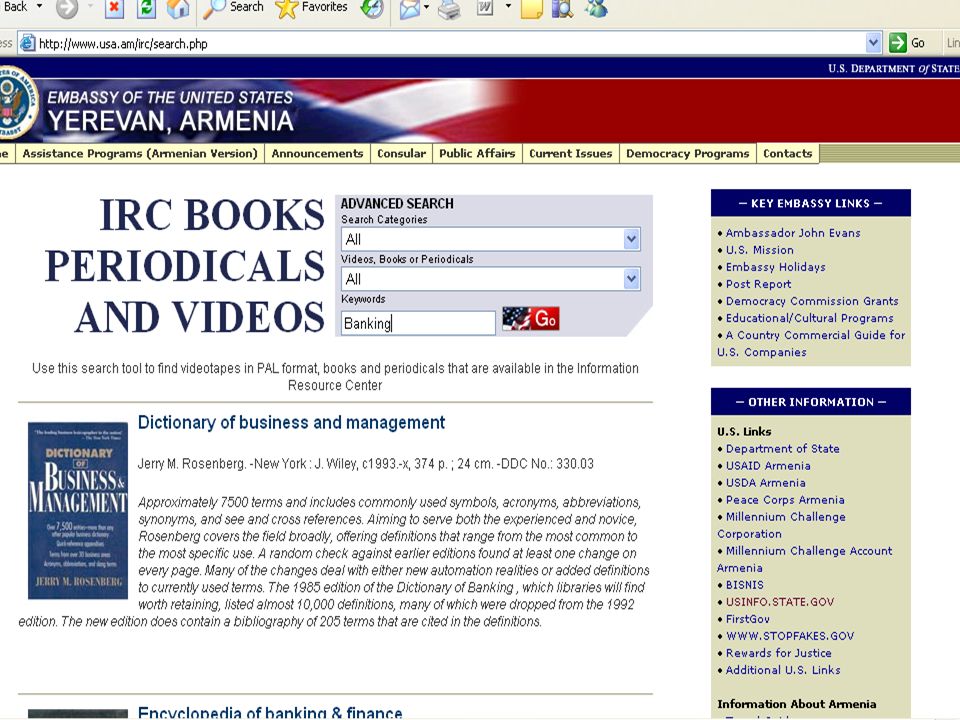This screenshot has height=720, width=960.
Task: Open the Public Affairs tab
Action: tap(478, 154)
